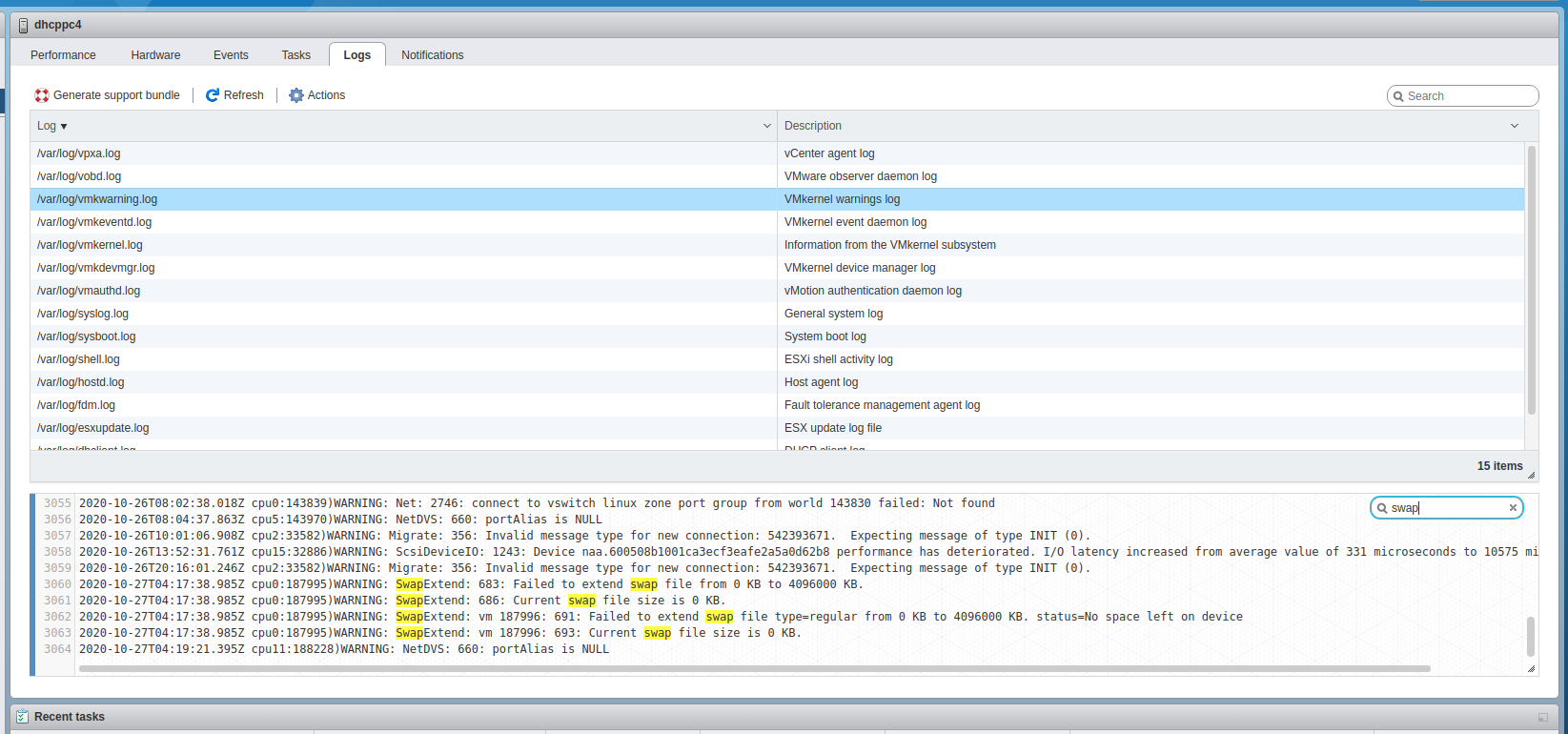Select the /var/log/hostd.log entry

(81, 382)
